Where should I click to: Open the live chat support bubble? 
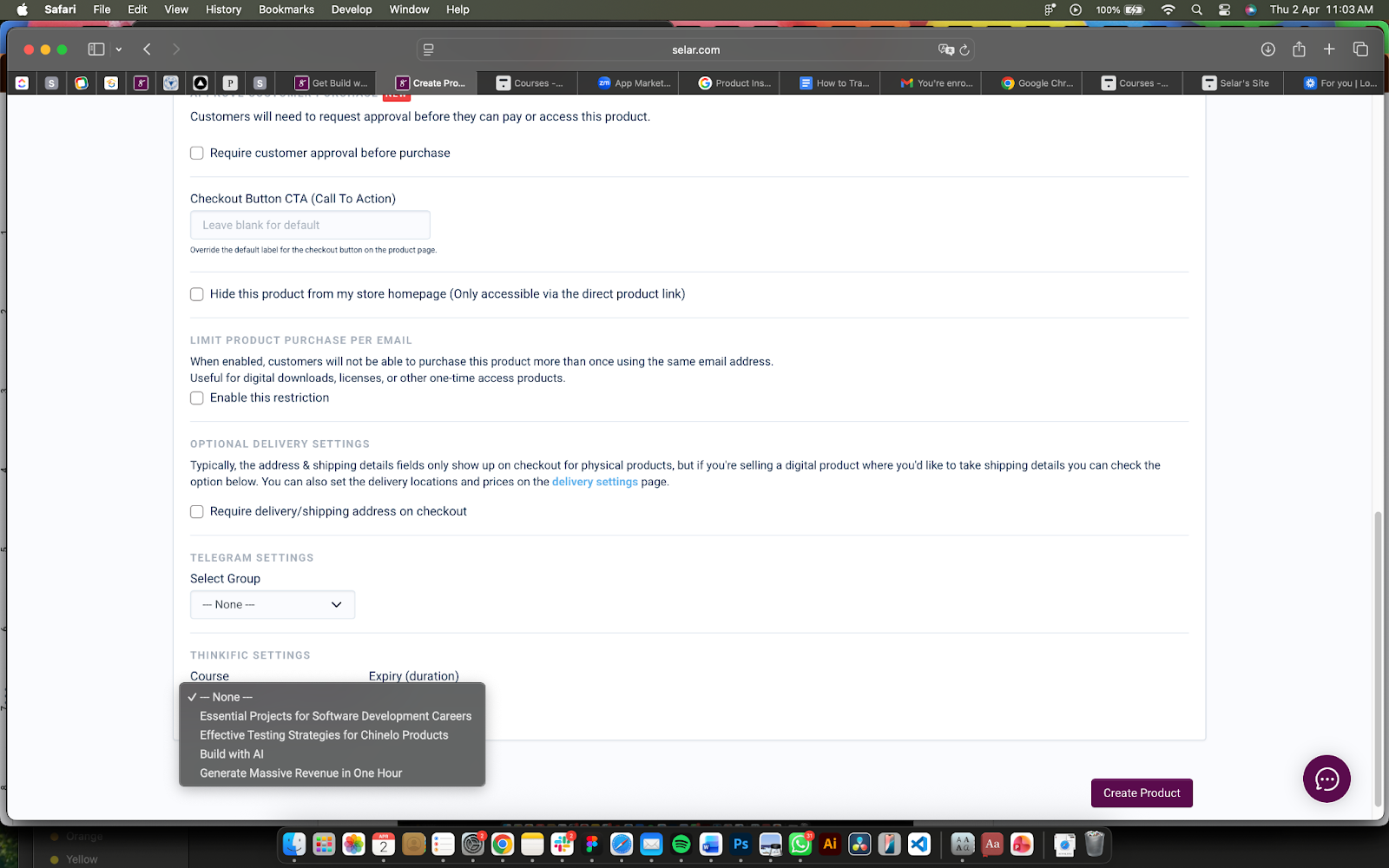[1326, 779]
